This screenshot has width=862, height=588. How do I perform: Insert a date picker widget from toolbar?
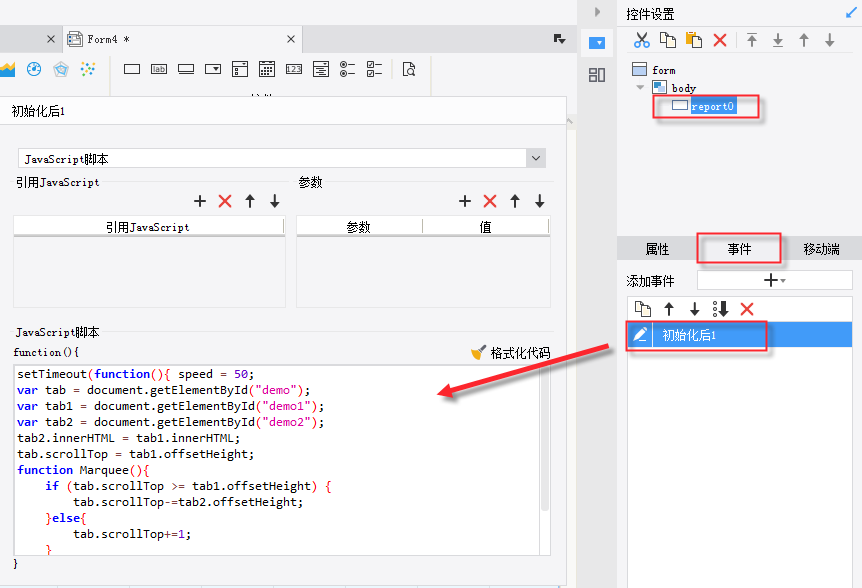(267, 69)
